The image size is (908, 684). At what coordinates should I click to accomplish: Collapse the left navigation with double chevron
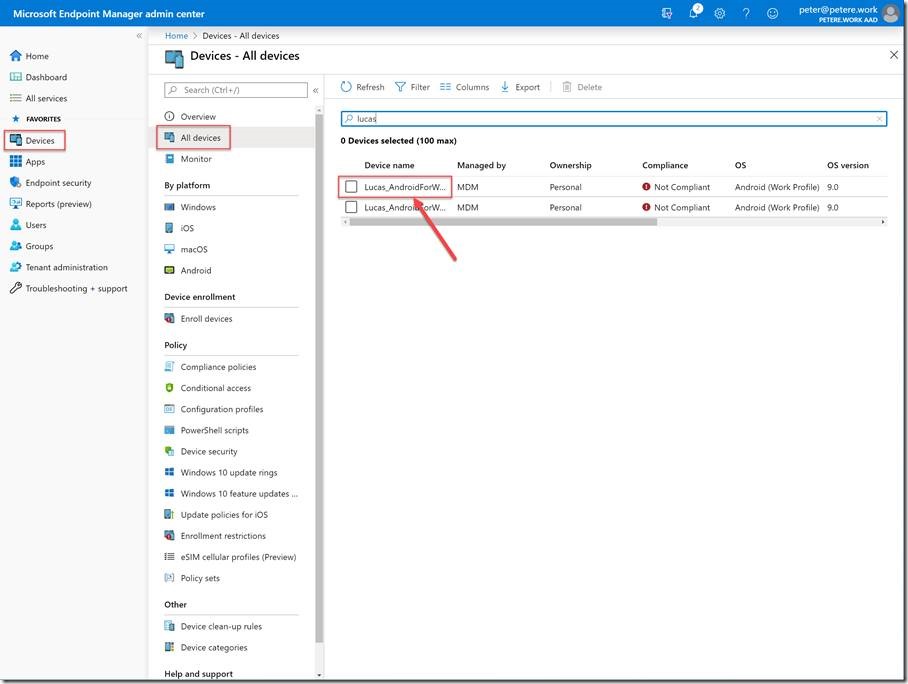(139, 36)
